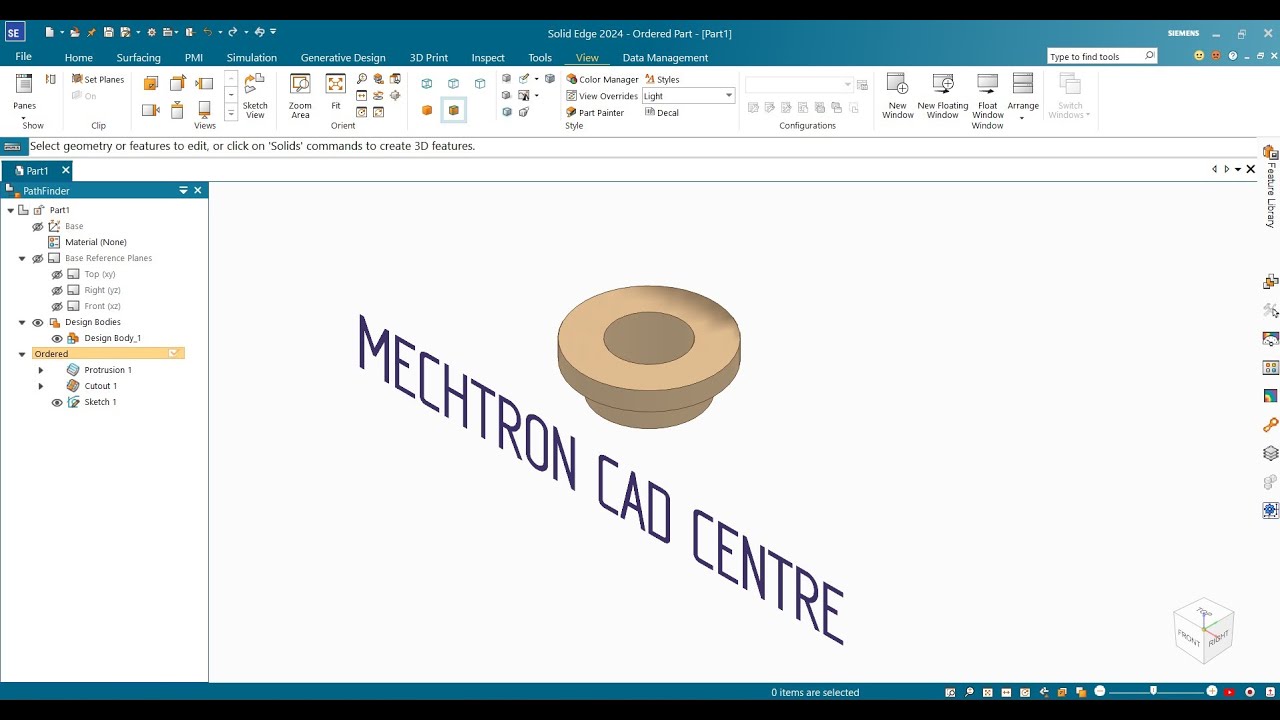Create a New Floating Window
The width and height of the screenshot is (1280, 720).
pyautogui.click(x=943, y=96)
